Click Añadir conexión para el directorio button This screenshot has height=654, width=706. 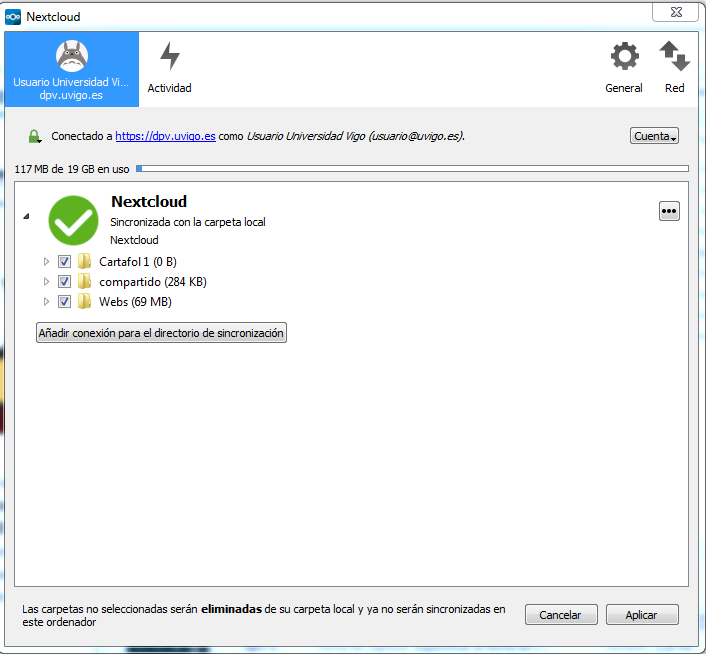[161, 333]
